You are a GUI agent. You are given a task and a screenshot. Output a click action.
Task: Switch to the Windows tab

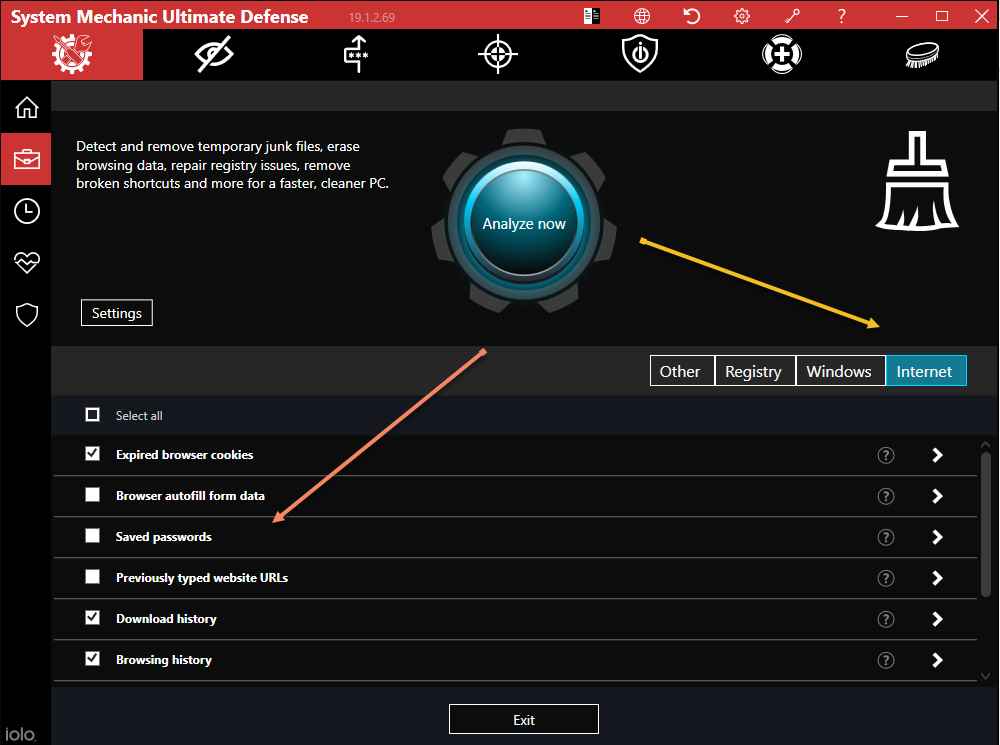pyautogui.click(x=839, y=371)
